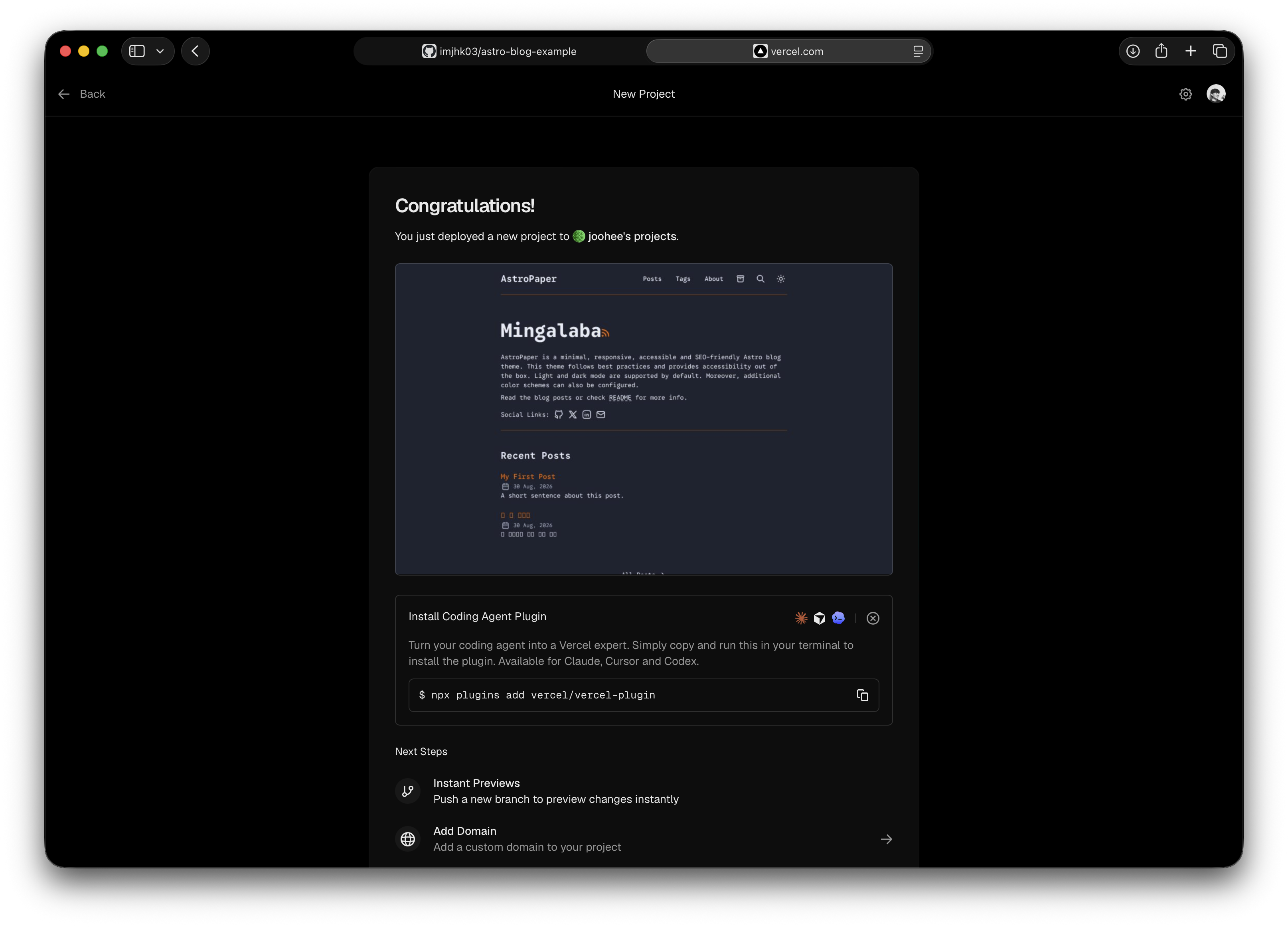The width and height of the screenshot is (1288, 927).
Task: Select the vercel.com tab
Action: tap(788, 51)
